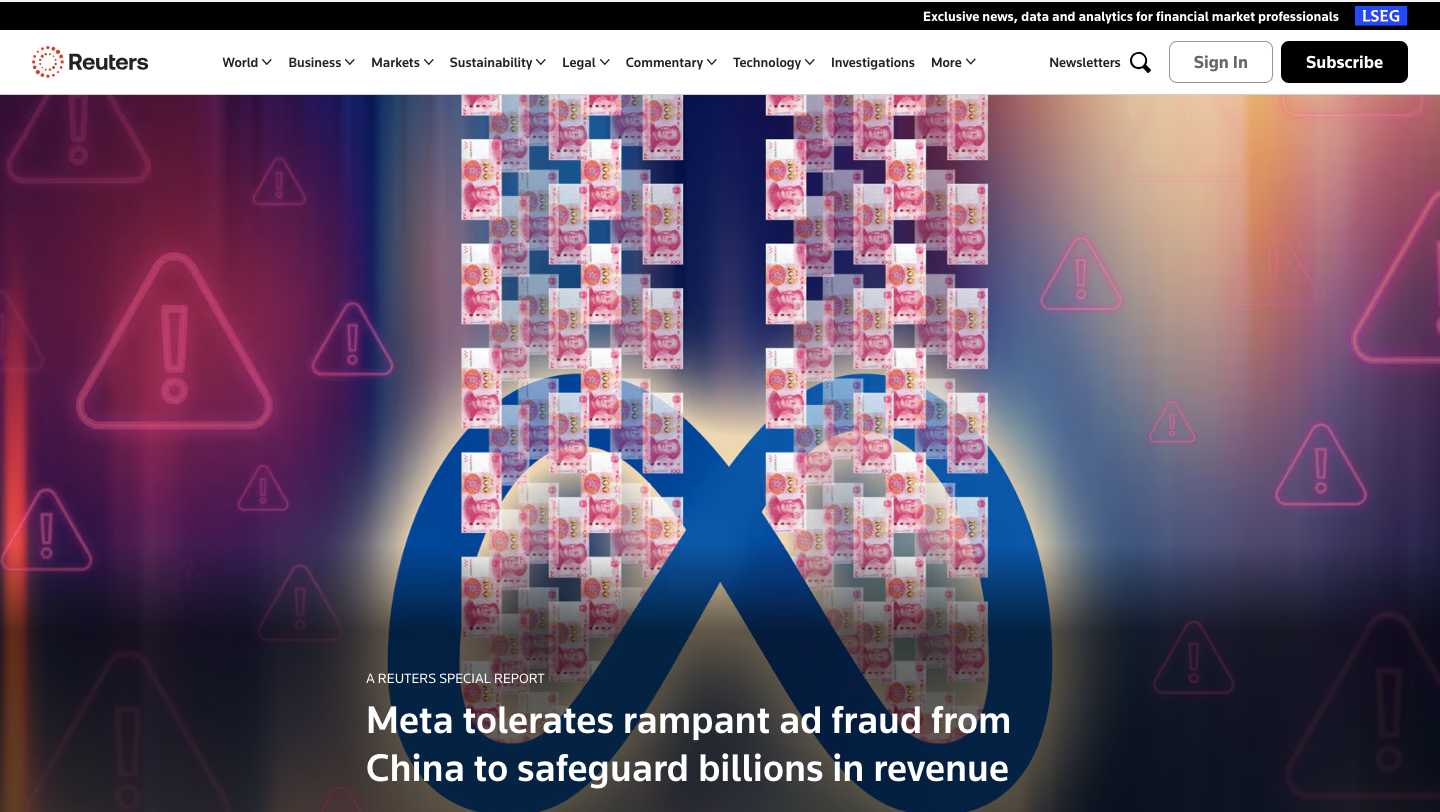The width and height of the screenshot is (1440, 812).
Task: Expand the Business dropdown chevron
Action: point(350,62)
